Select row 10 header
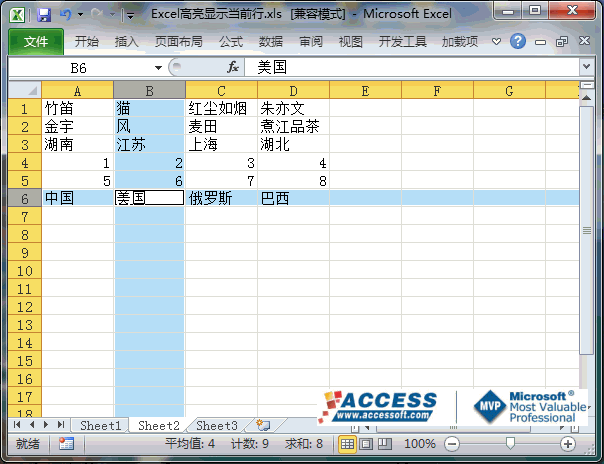Screen dimensions: 604x464 [x=25, y=271]
